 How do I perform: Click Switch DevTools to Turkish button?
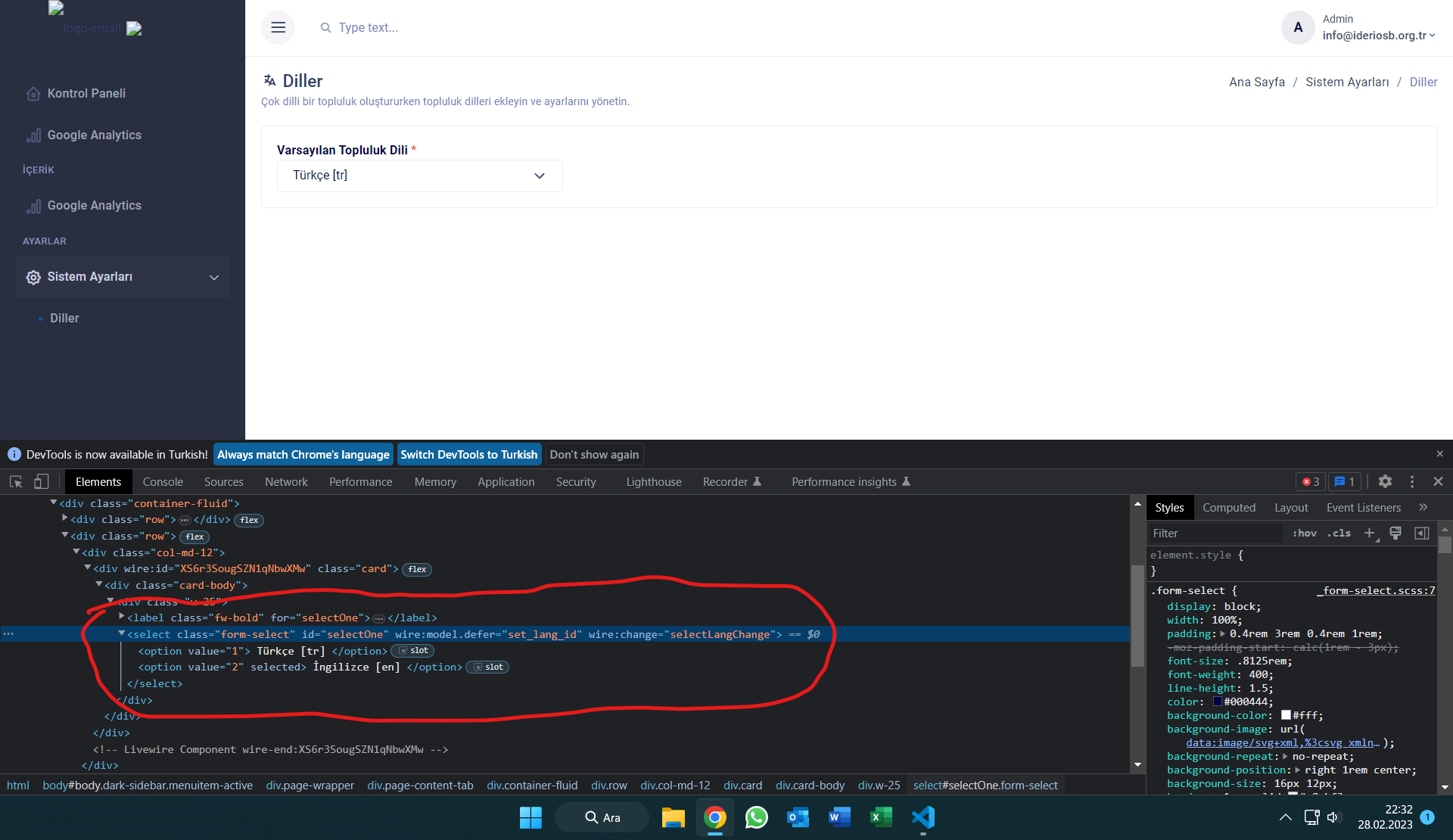tap(469, 454)
